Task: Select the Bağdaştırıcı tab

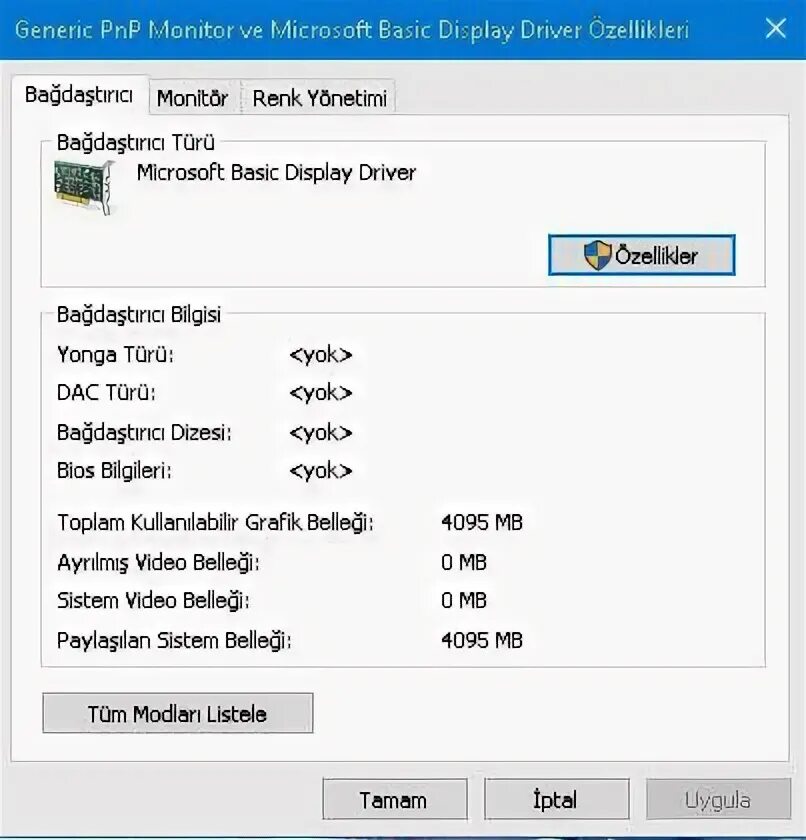Action: (x=79, y=95)
